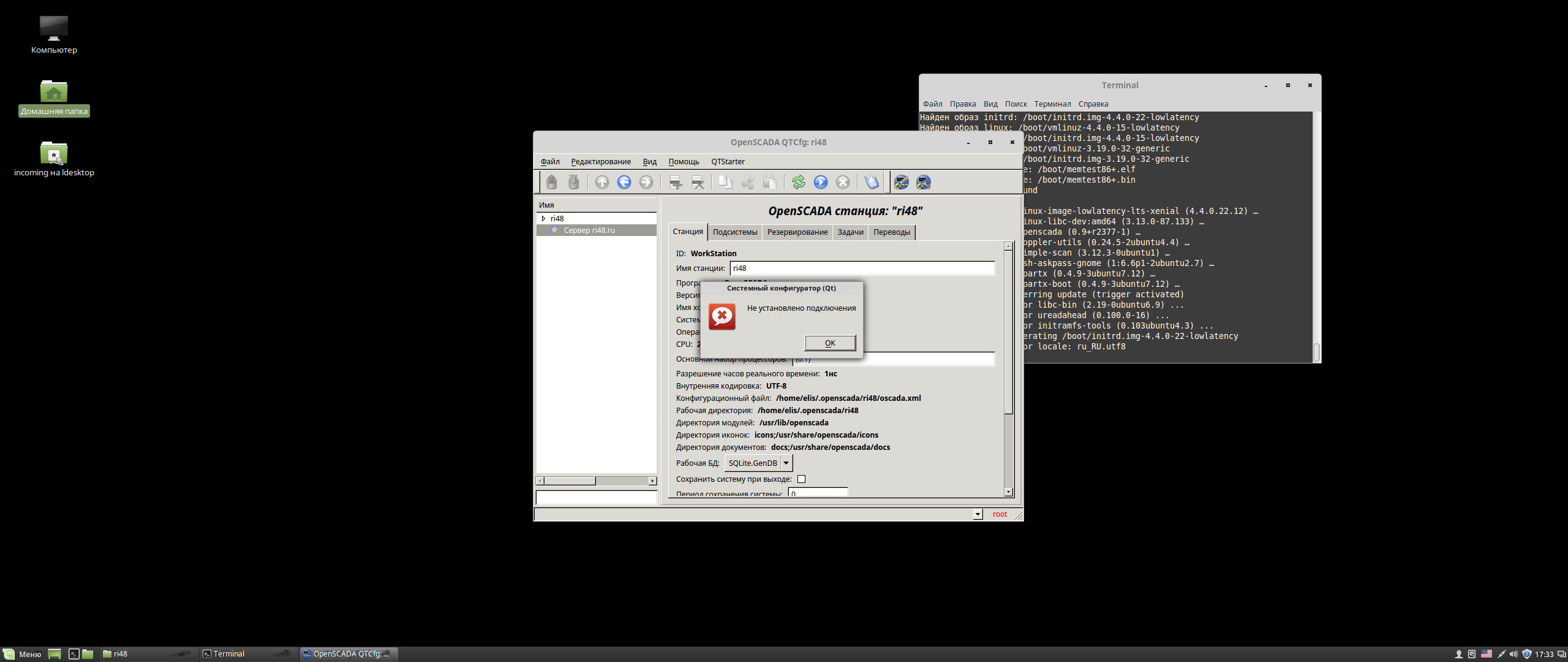1568x662 pixels.
Task: Select the Сервер ri48.ru tree item
Action: [589, 230]
